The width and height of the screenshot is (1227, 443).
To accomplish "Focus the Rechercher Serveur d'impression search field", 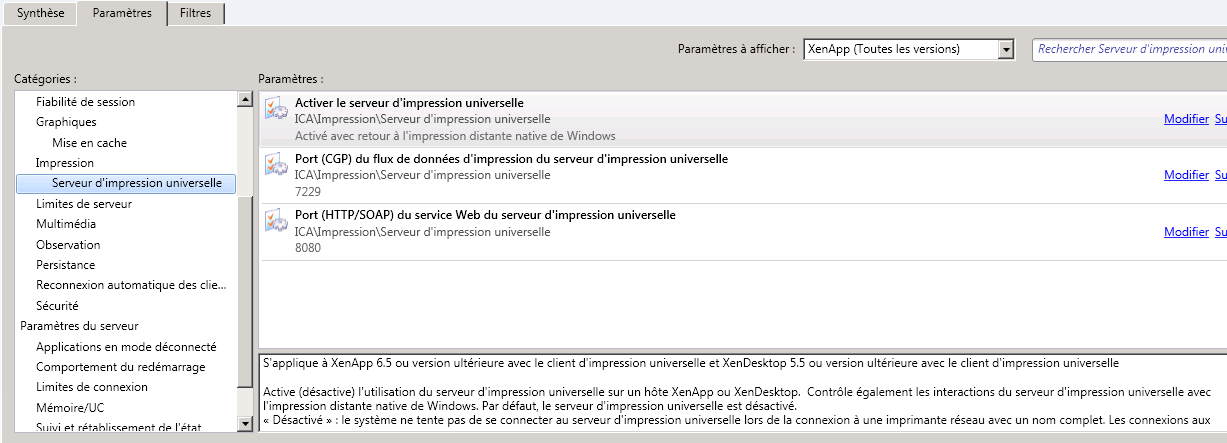I will coord(1130,49).
